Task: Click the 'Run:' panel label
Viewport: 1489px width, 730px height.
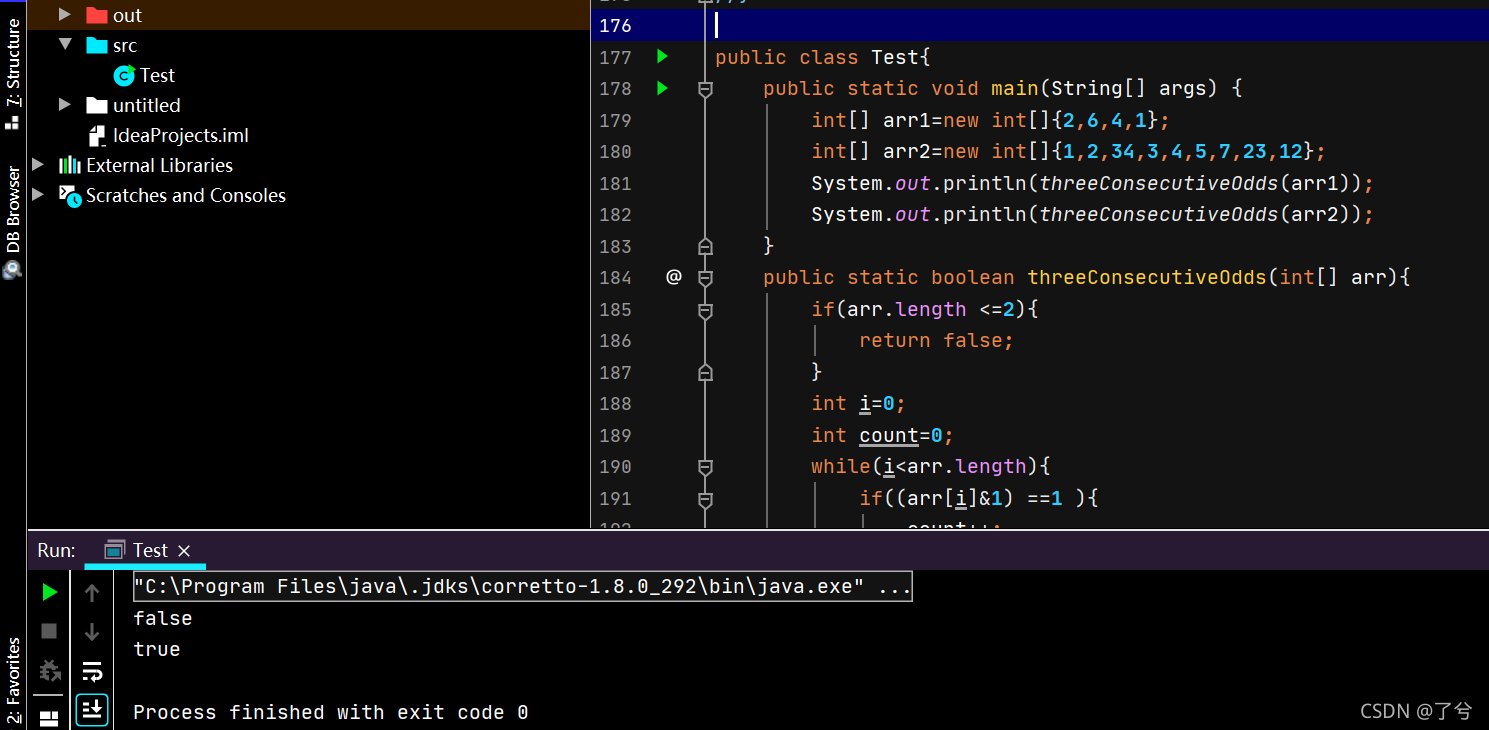Action: (56, 550)
